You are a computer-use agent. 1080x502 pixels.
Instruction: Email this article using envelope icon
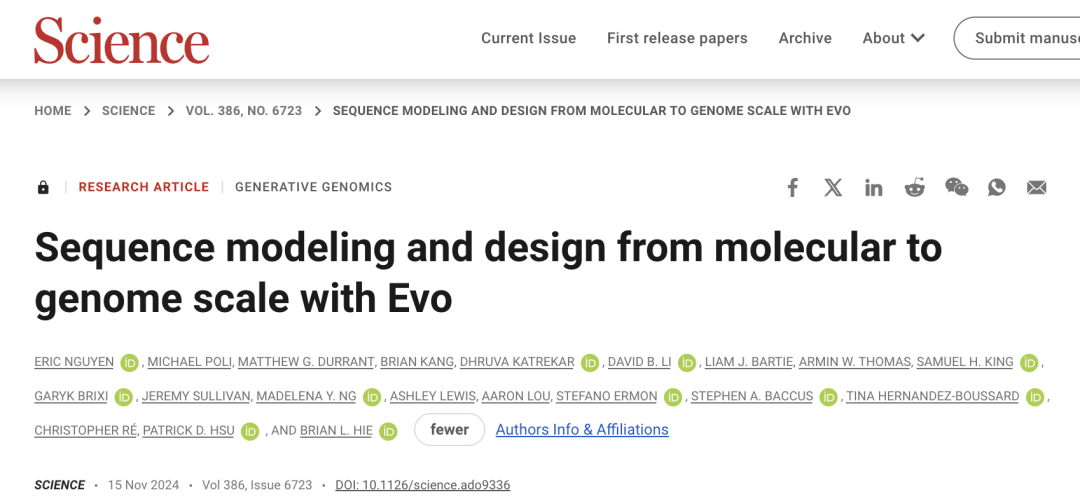[1037, 187]
